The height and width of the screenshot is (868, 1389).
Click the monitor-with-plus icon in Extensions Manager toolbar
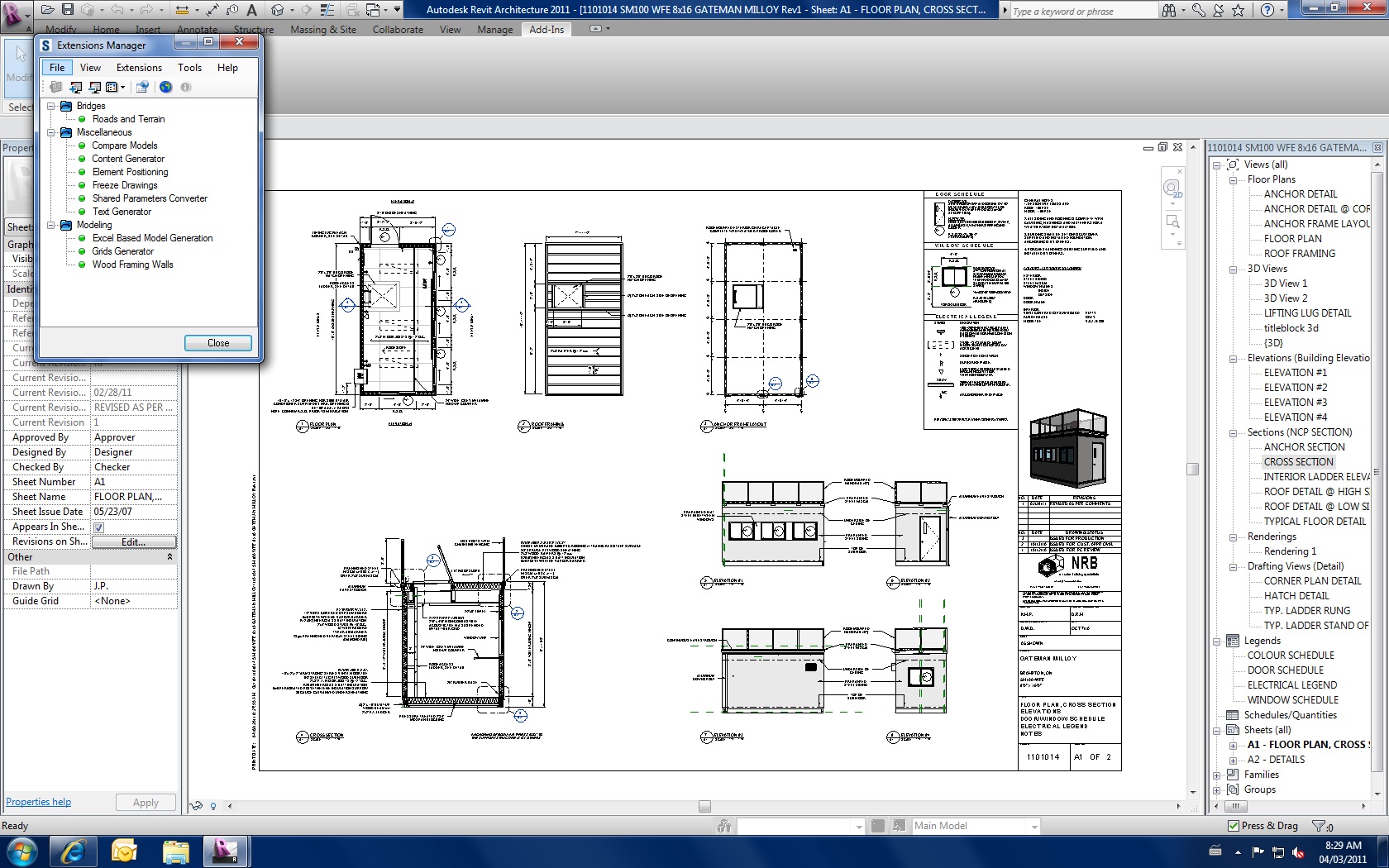[x=75, y=87]
